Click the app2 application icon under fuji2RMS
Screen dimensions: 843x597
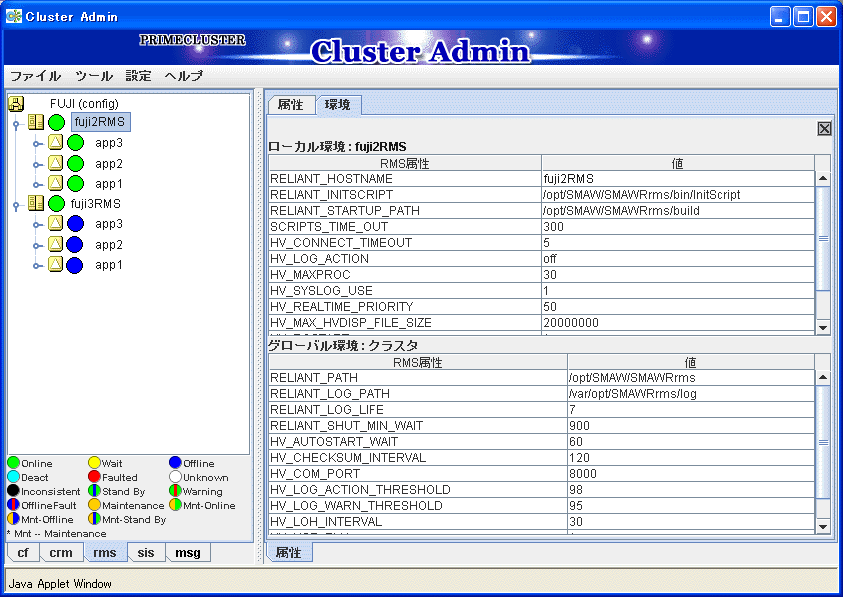[x=55, y=163]
